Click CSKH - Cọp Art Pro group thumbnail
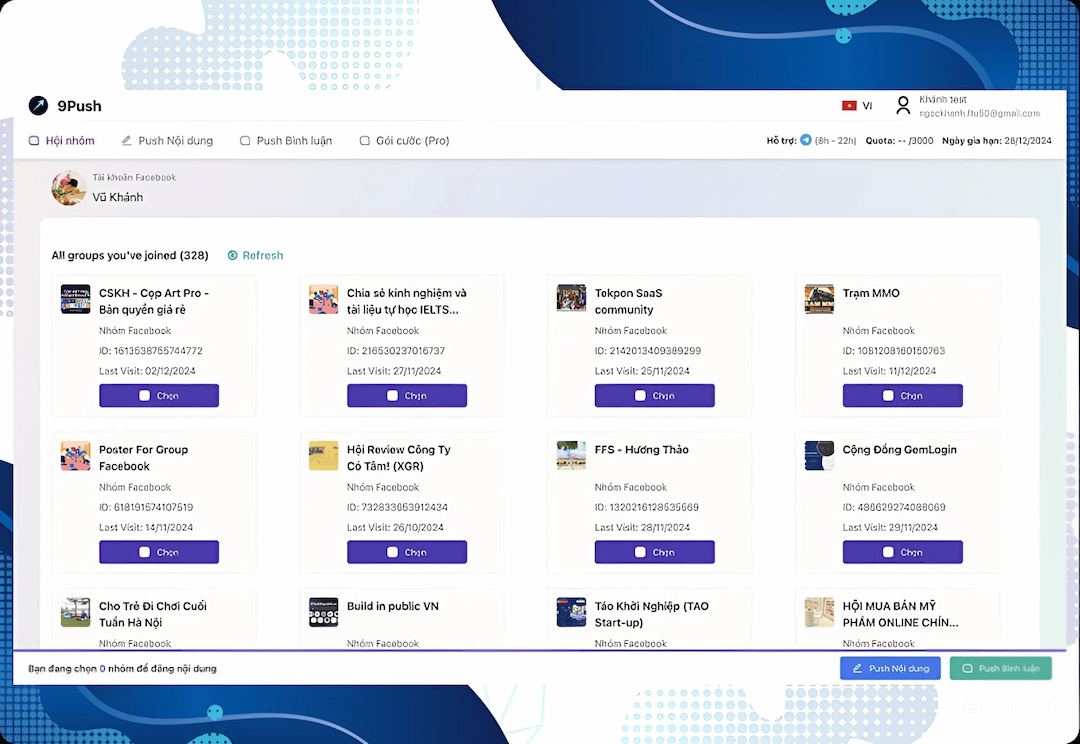The height and width of the screenshot is (744, 1080). [76, 299]
